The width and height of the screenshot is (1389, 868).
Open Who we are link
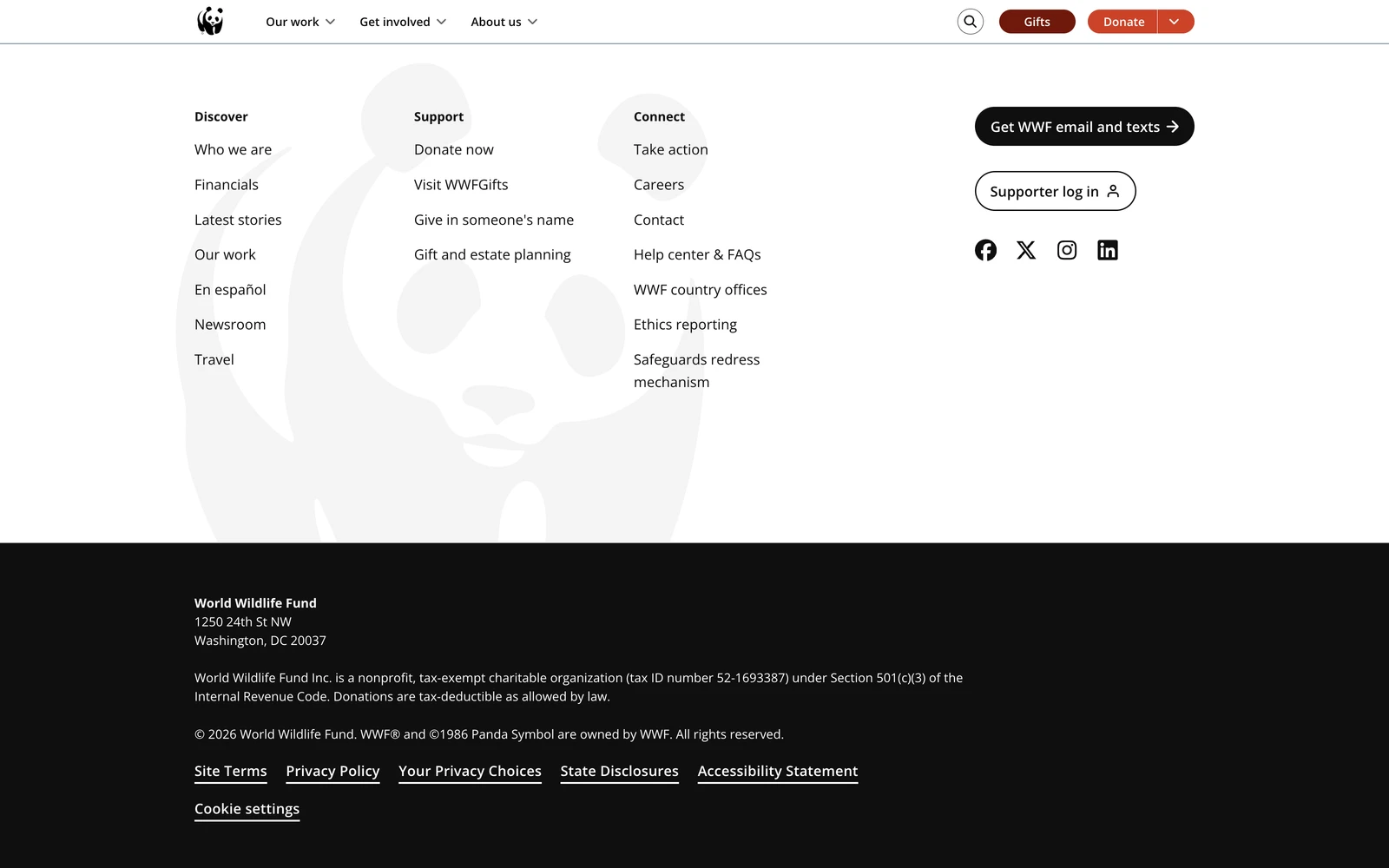[233, 149]
